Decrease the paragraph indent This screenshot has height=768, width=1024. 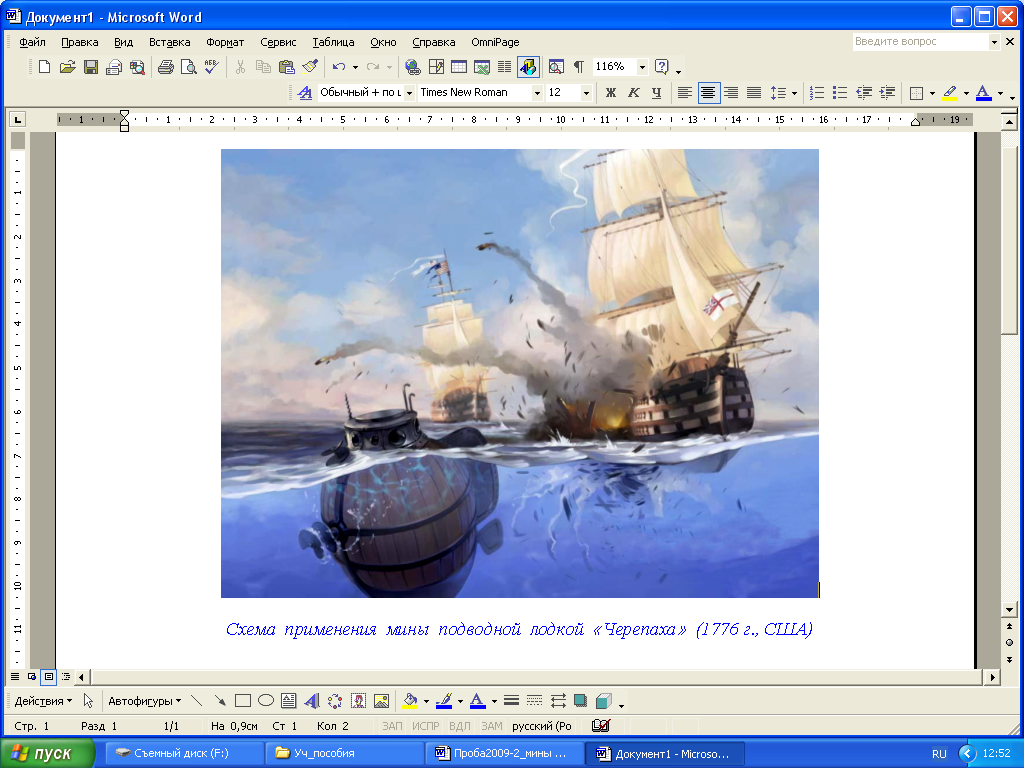point(864,93)
